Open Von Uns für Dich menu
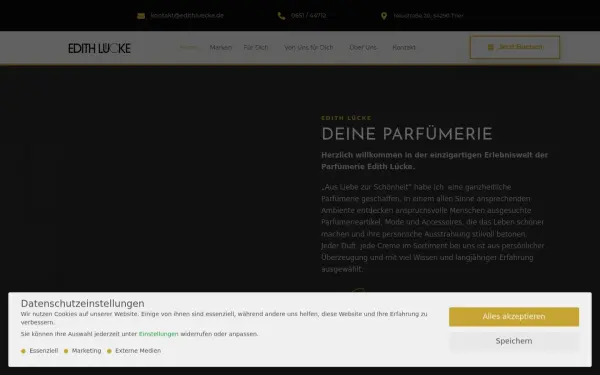Image resolution: width=600 pixels, height=375 pixels. tap(308, 47)
